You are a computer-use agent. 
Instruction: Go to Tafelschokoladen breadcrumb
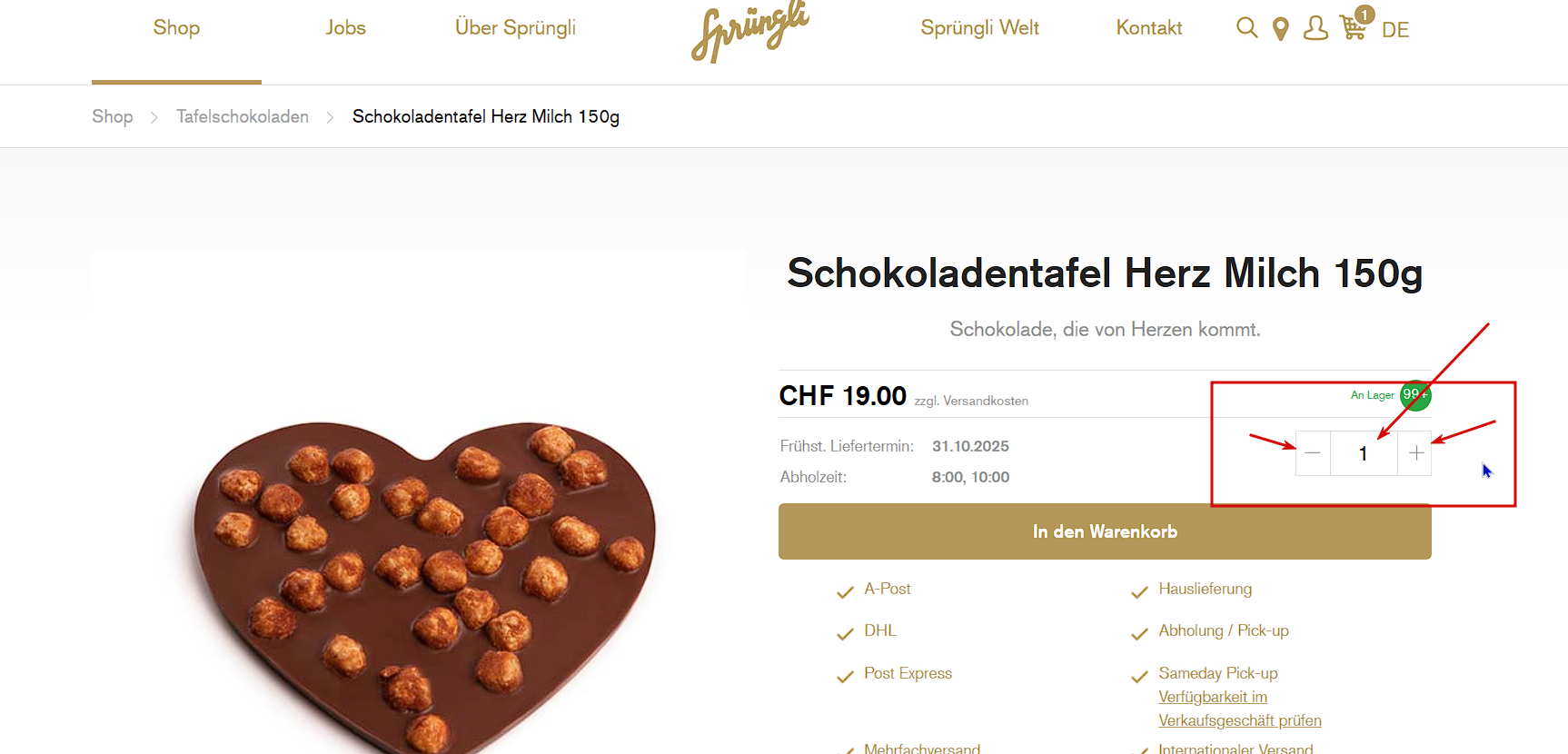point(243,116)
